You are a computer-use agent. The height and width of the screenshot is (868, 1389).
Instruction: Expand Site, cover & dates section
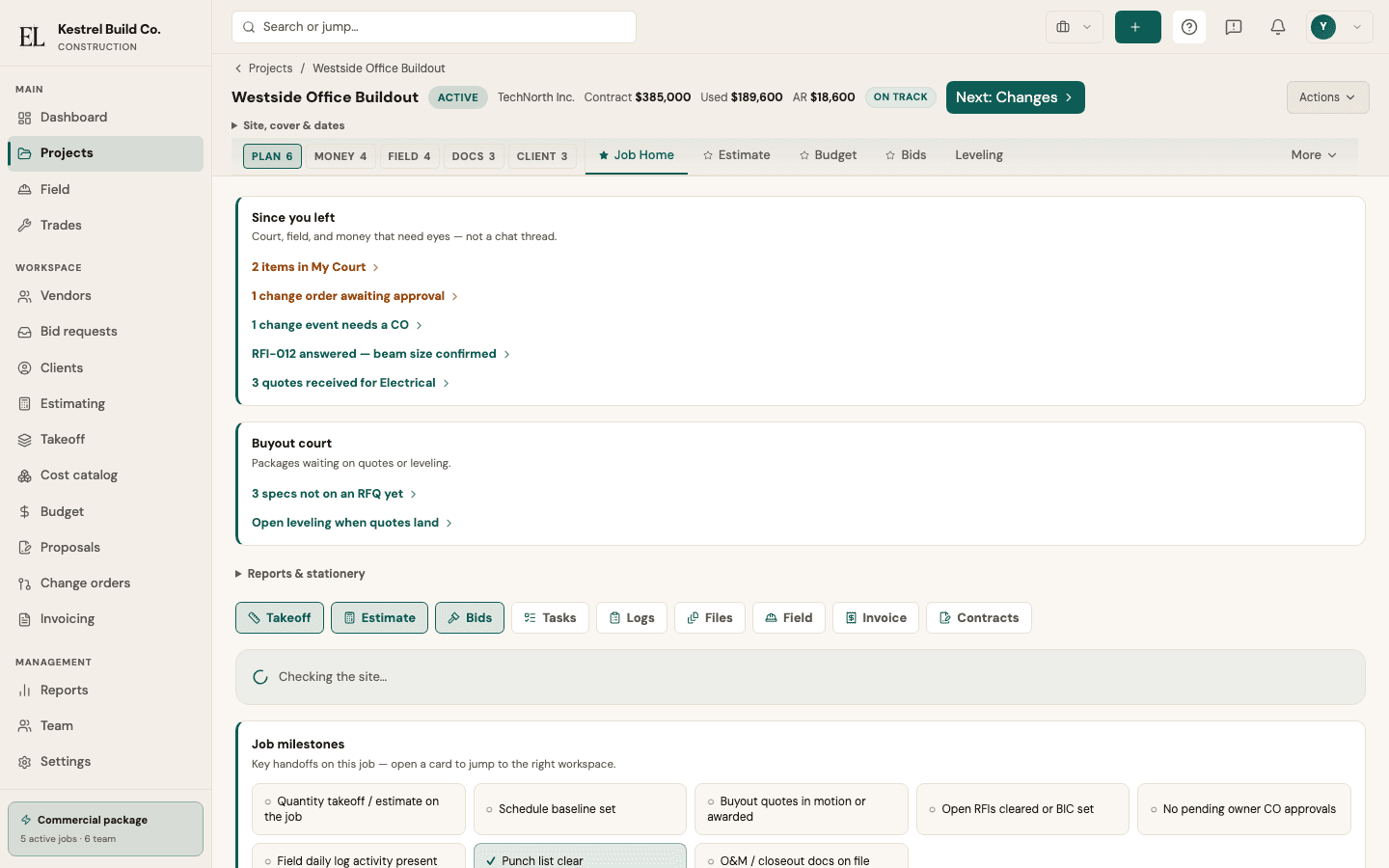click(x=288, y=125)
